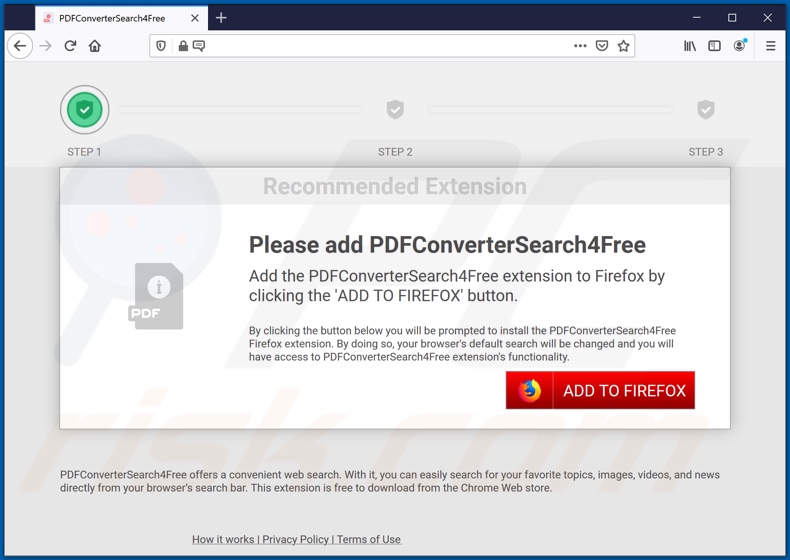Save page to Pocket icon
Screen dimensions: 790x560
pyautogui.click(x=602, y=46)
